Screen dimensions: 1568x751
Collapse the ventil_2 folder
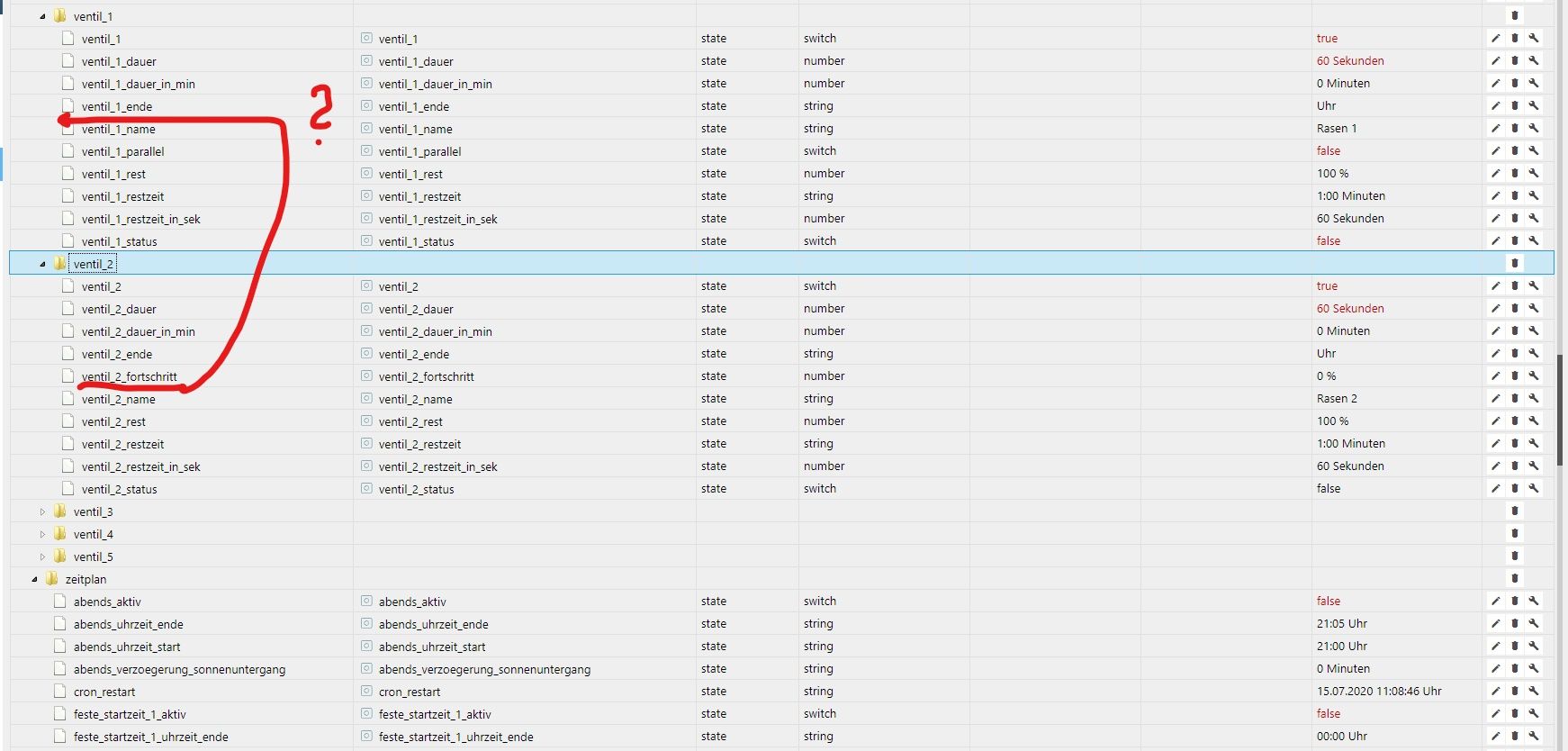42,264
